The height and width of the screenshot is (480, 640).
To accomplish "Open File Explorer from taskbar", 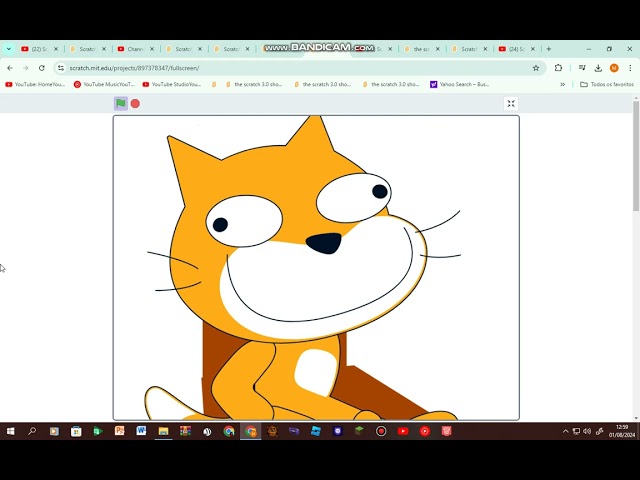I will pyautogui.click(x=163, y=431).
